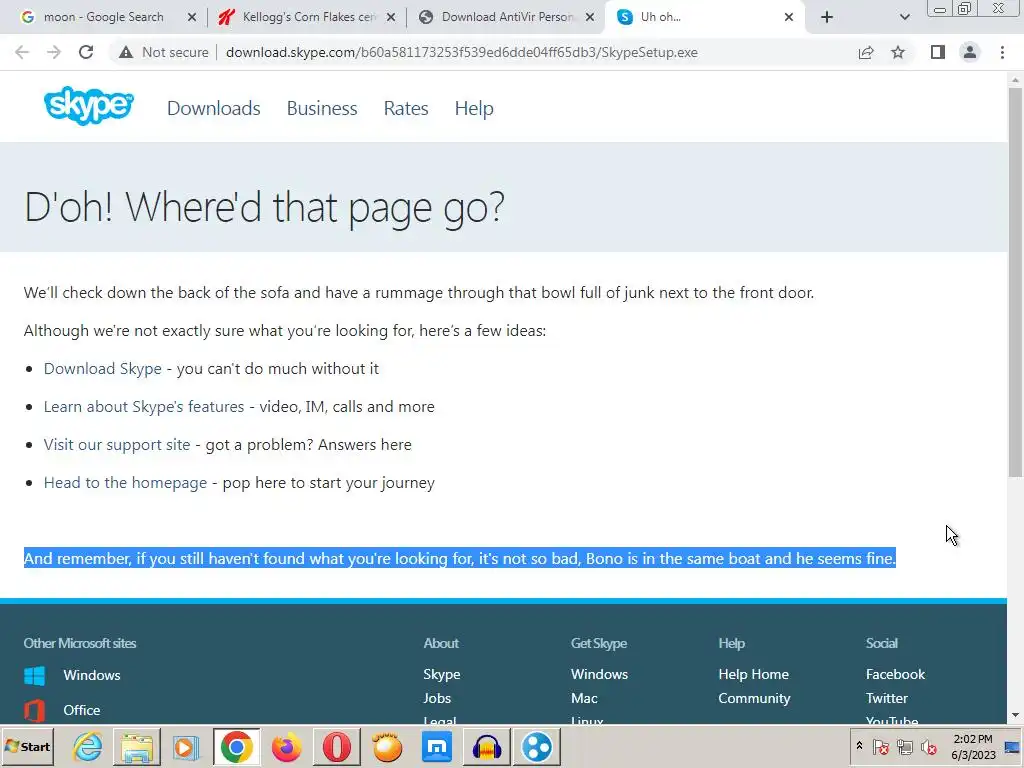The width and height of the screenshot is (1024, 768).
Task: Click the Windows logo icon in footer
Action: pyautogui.click(x=35, y=675)
